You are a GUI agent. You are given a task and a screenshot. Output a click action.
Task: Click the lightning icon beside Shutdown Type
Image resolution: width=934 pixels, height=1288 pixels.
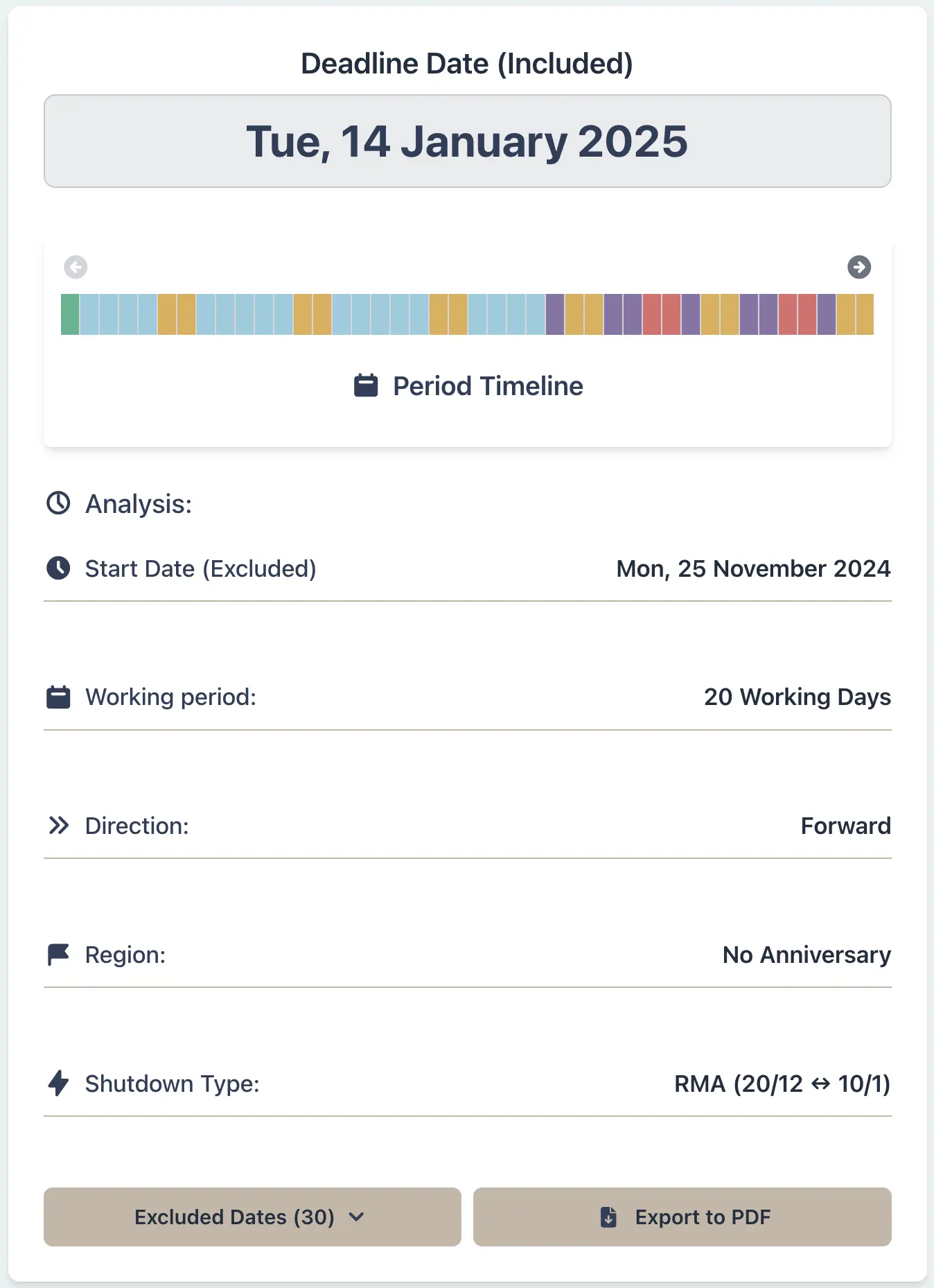(x=59, y=1084)
